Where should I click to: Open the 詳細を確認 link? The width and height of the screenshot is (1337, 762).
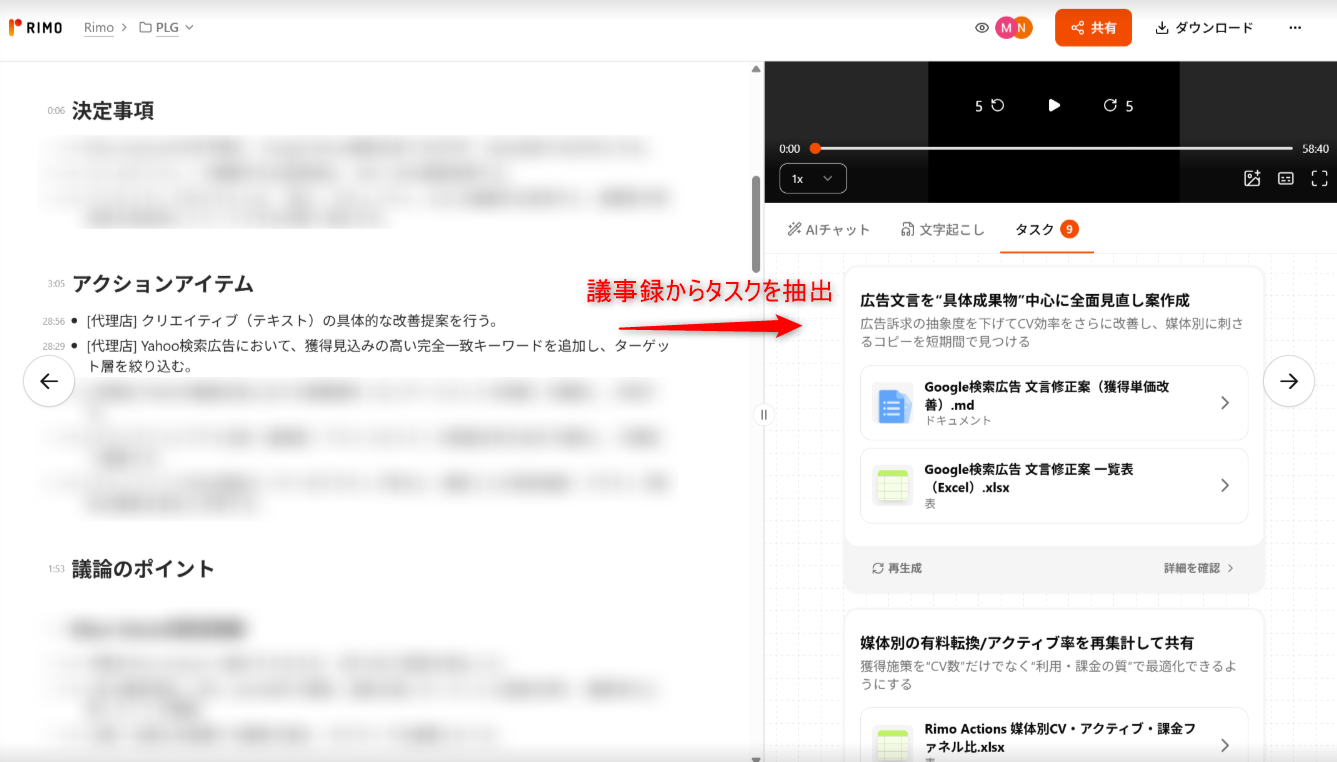click(x=1199, y=568)
